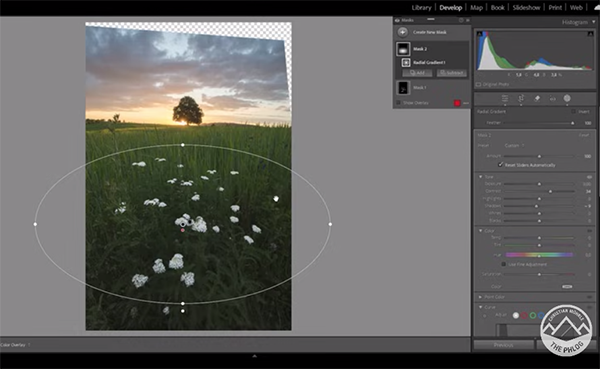Click the Subtract button under Mask 2

[x=452, y=73]
